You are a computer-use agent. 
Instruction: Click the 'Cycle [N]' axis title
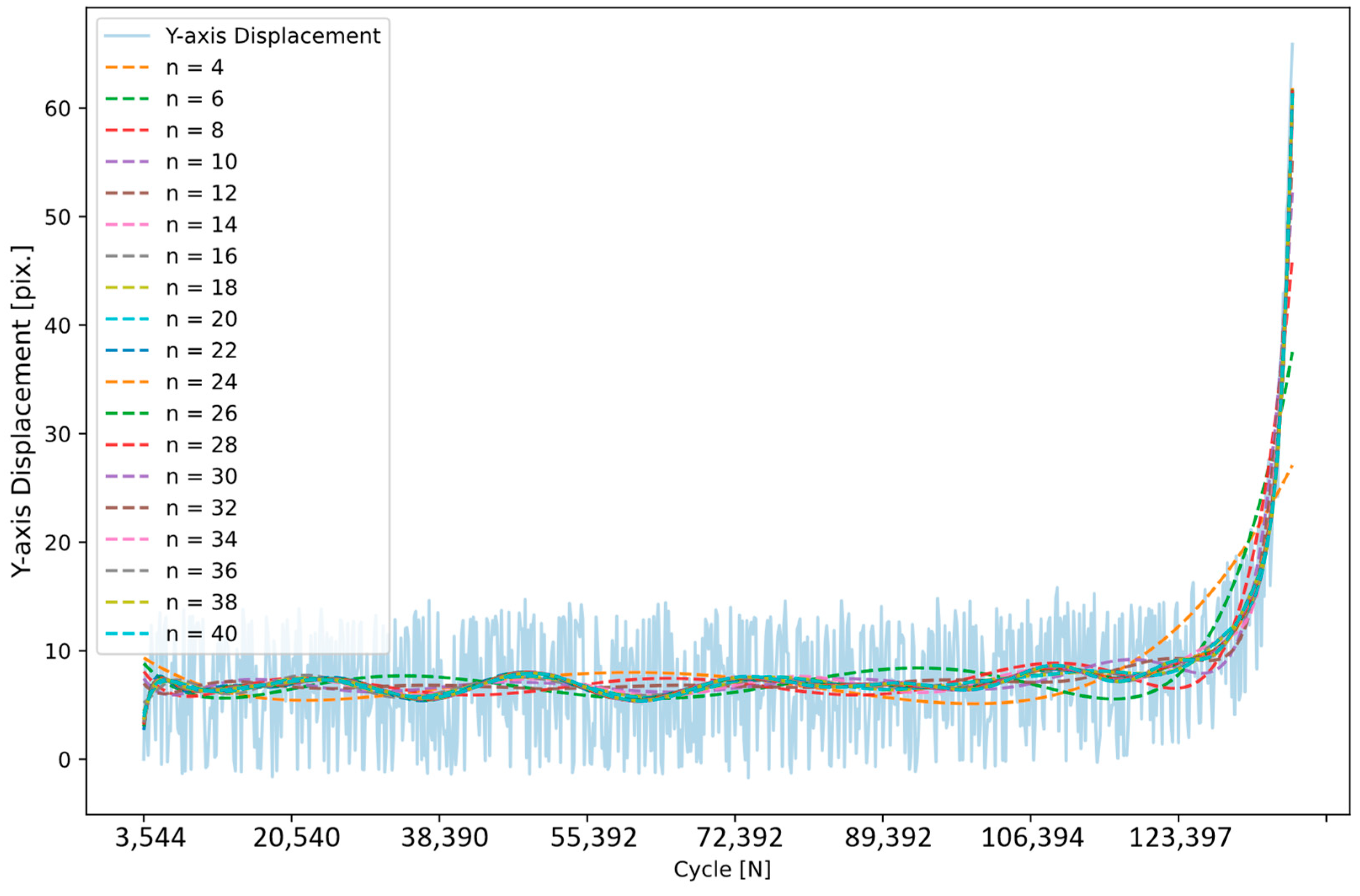point(722,870)
